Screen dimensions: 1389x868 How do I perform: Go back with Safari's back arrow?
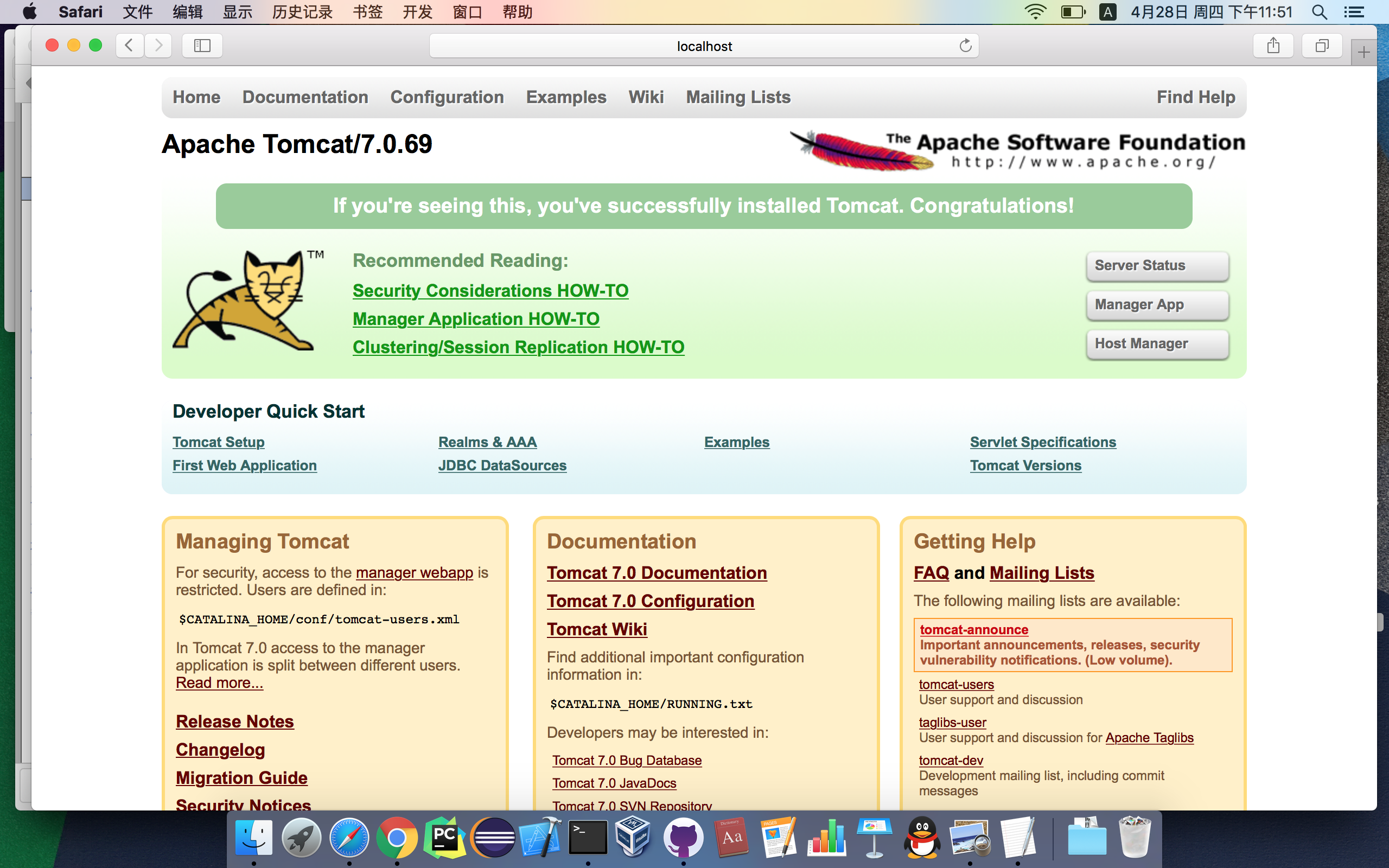129,46
